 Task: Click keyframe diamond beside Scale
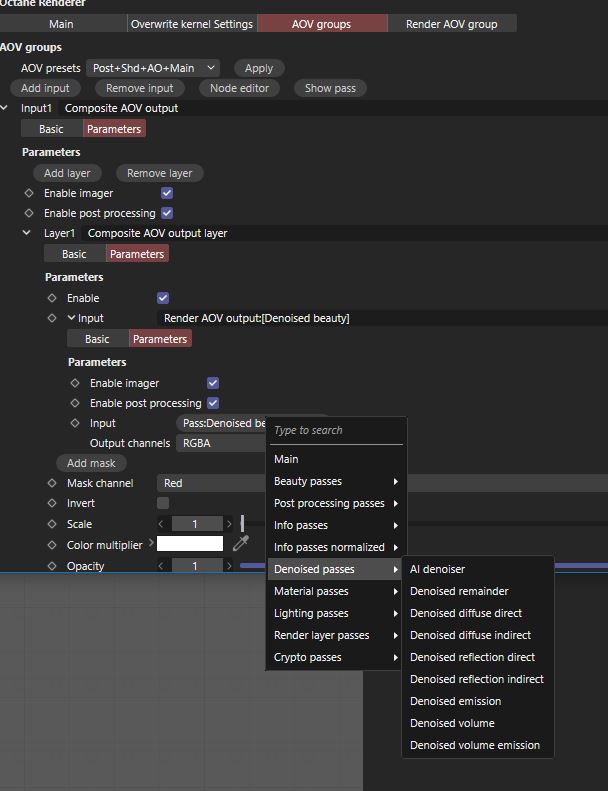coord(52,524)
